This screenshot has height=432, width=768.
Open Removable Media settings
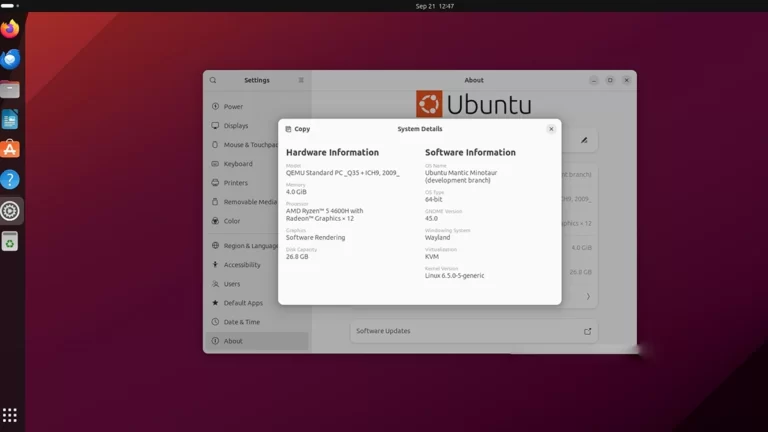tap(257, 202)
